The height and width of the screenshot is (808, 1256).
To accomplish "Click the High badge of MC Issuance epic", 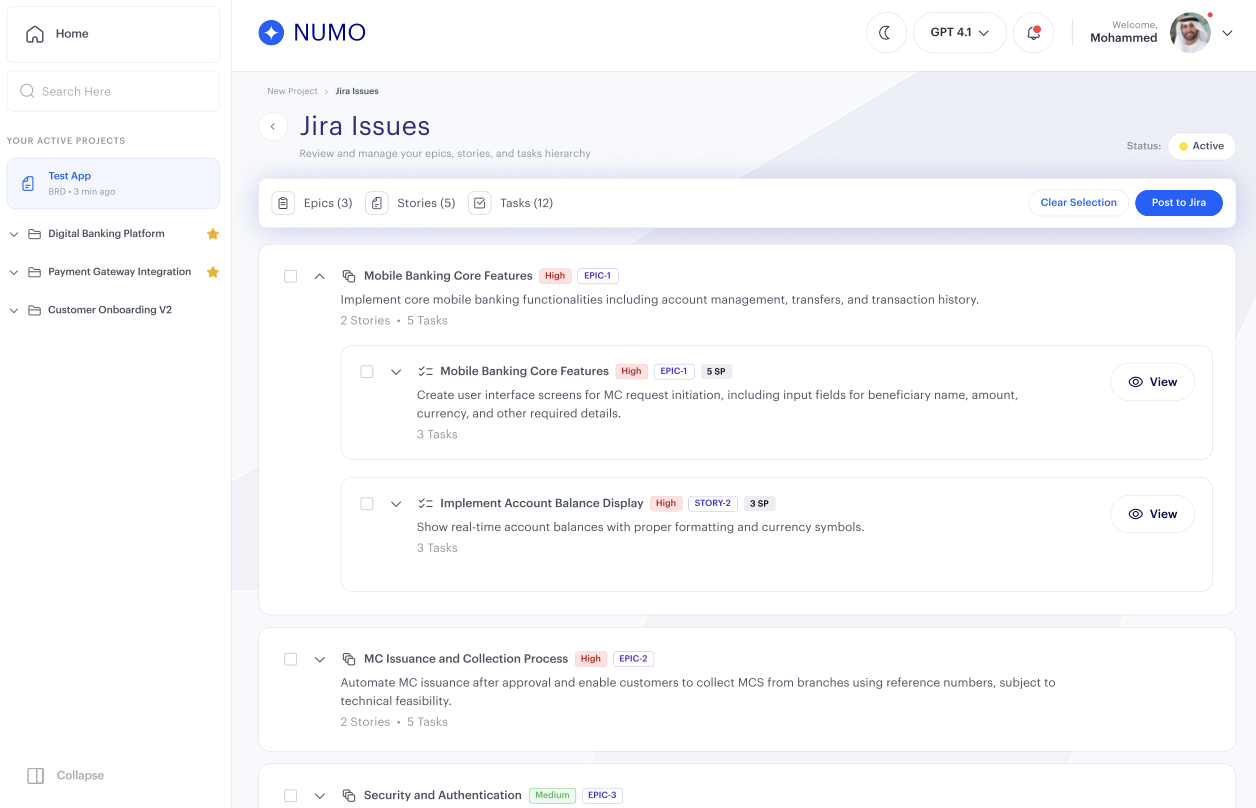I will pos(591,659).
